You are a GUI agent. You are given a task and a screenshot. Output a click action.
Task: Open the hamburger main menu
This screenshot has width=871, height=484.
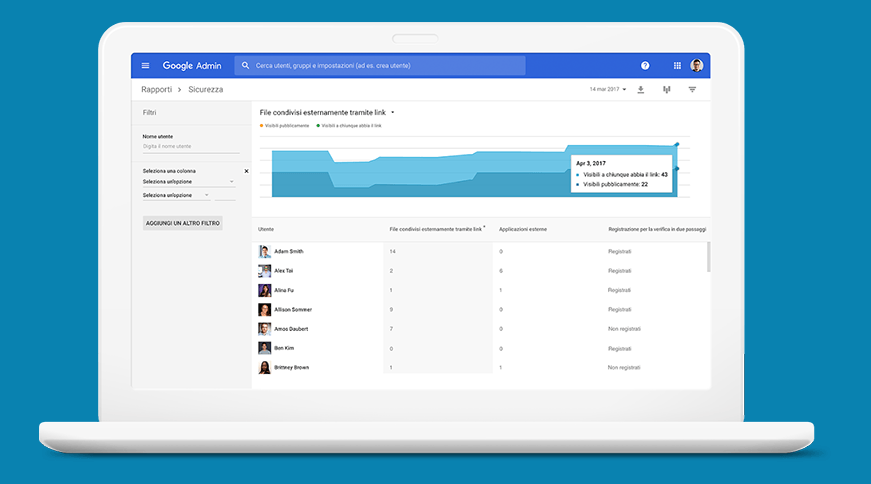pos(145,66)
